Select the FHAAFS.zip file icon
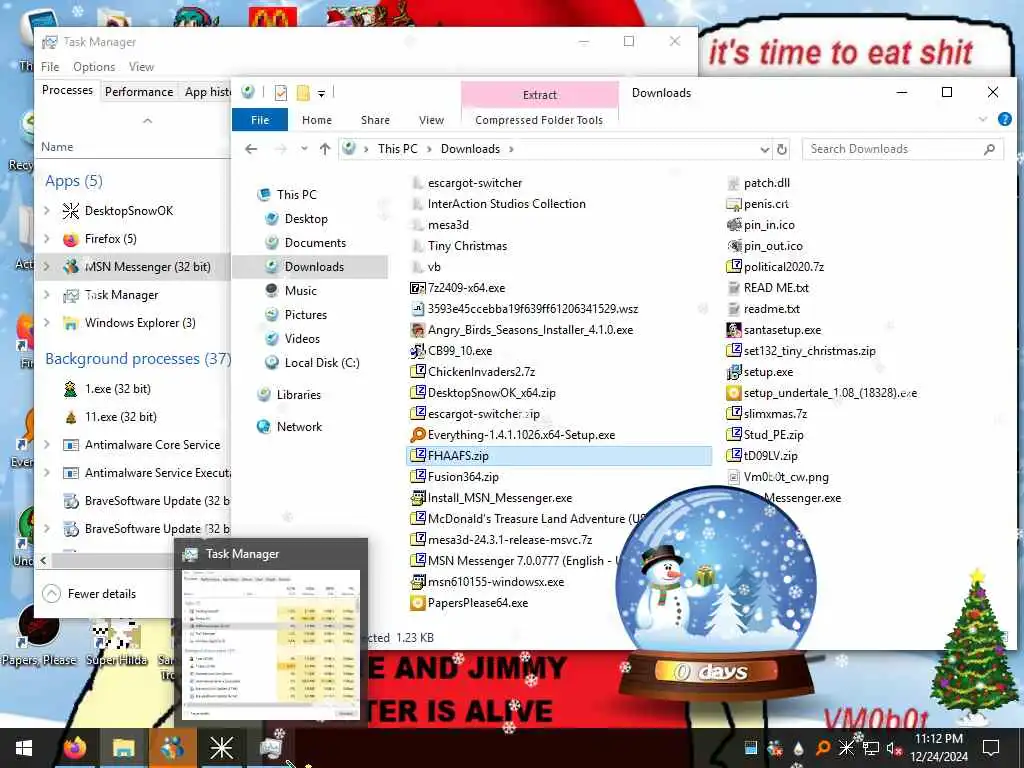Screen dimensions: 1024x768 coord(418,455)
